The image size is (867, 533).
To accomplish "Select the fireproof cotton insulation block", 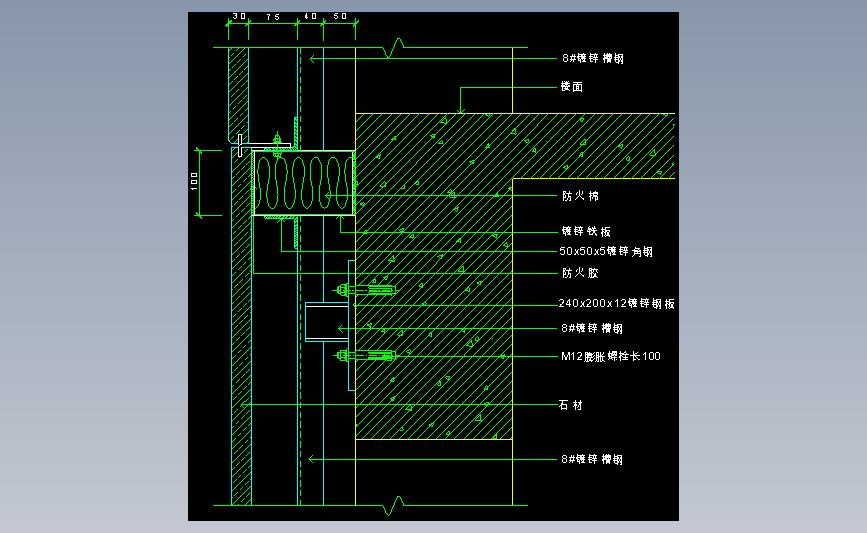I will point(304,183).
